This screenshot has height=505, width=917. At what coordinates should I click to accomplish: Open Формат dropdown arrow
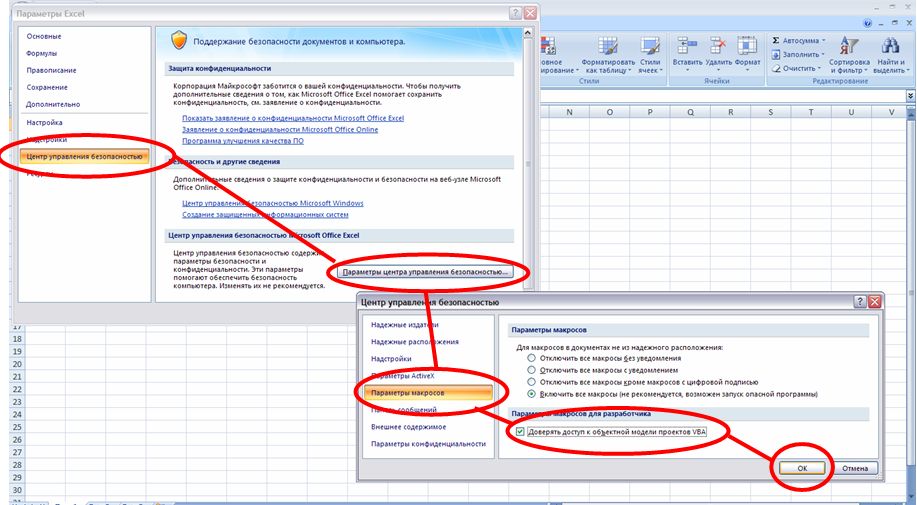click(x=747, y=70)
